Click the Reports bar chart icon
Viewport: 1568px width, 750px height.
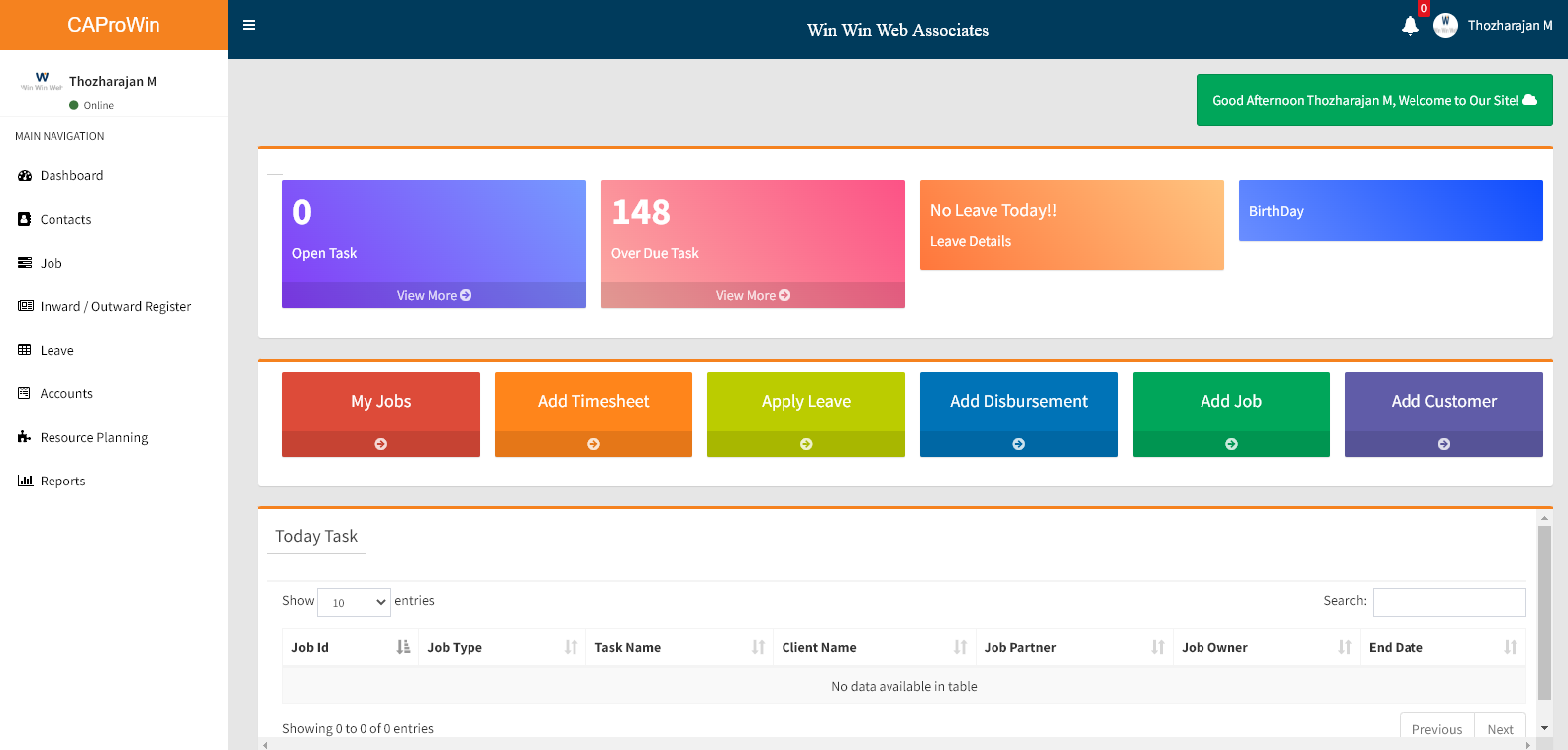(25, 482)
